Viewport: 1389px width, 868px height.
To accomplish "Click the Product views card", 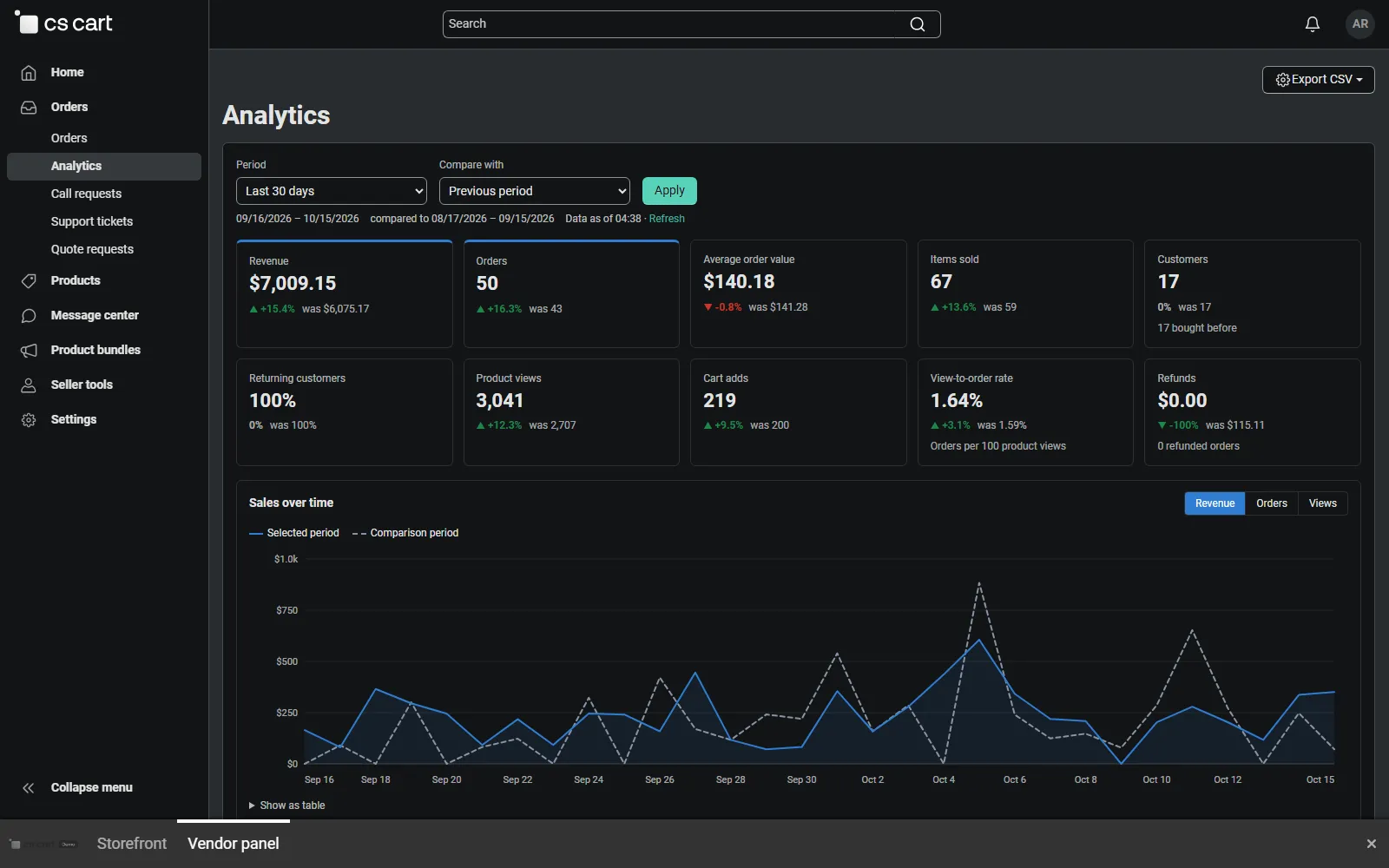I will pos(571,412).
